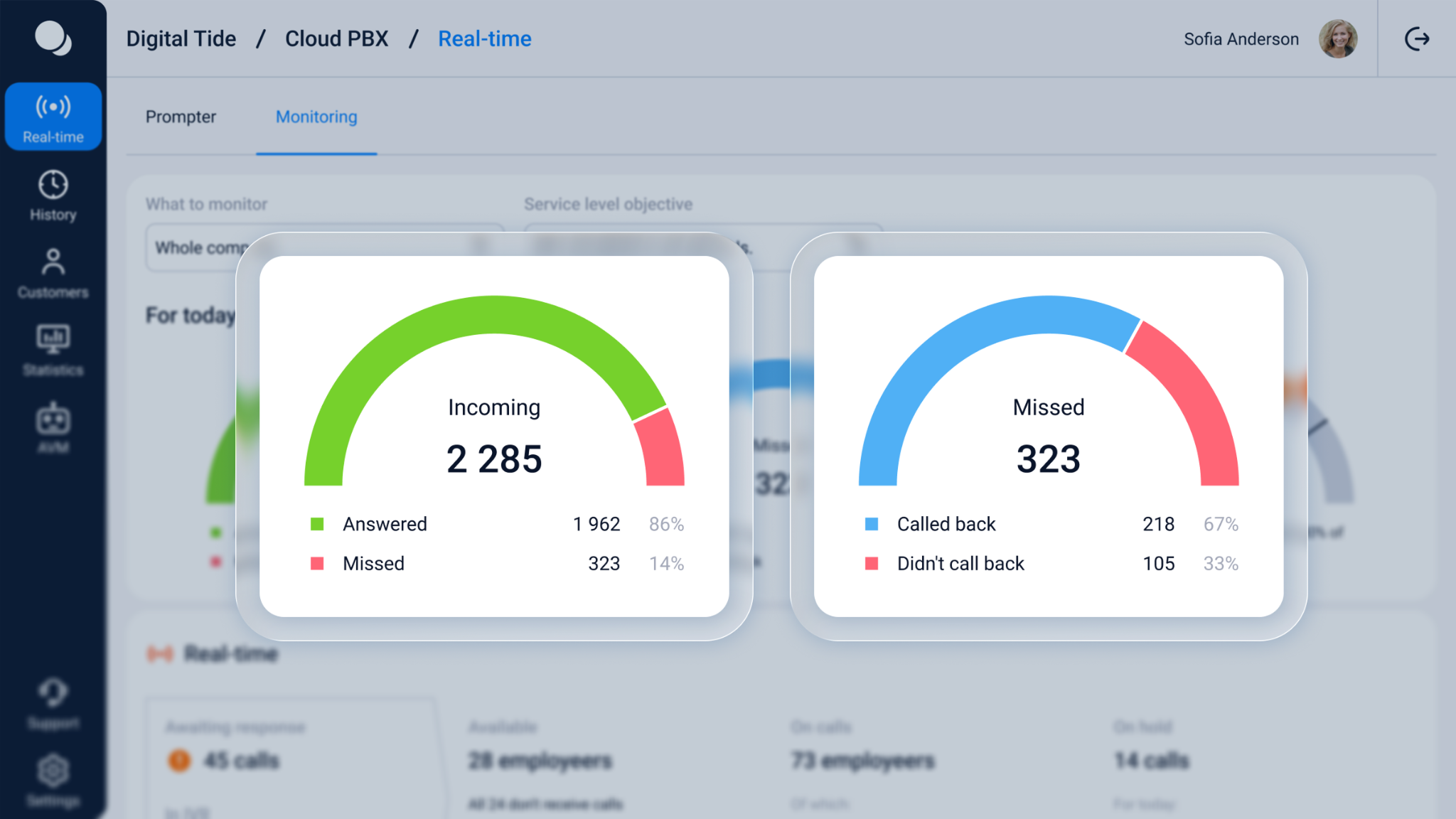Click the Didn't call back 33% value
Image resolution: width=1456 pixels, height=819 pixels.
click(1221, 564)
